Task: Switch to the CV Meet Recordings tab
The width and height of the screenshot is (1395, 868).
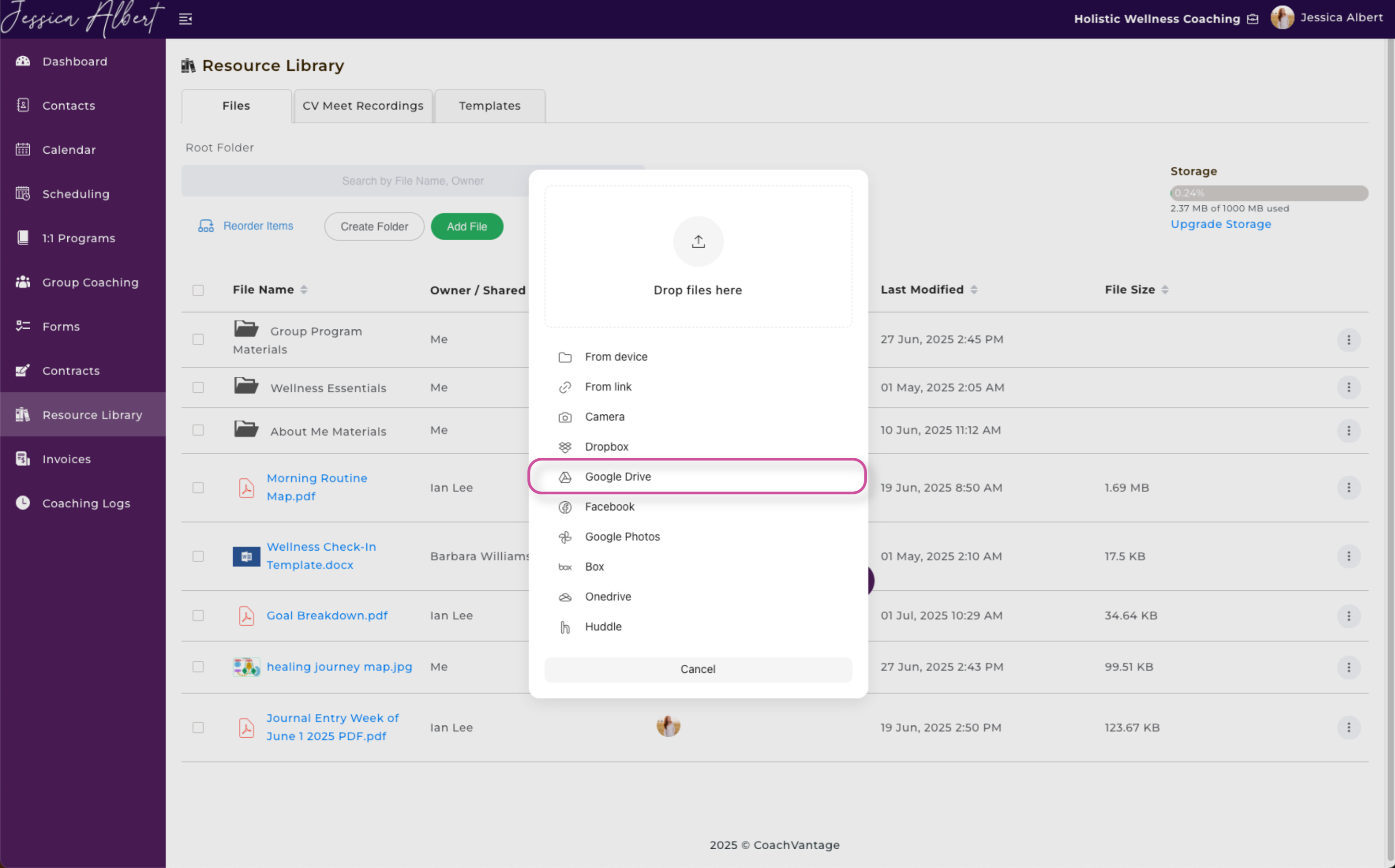Action: tap(363, 106)
